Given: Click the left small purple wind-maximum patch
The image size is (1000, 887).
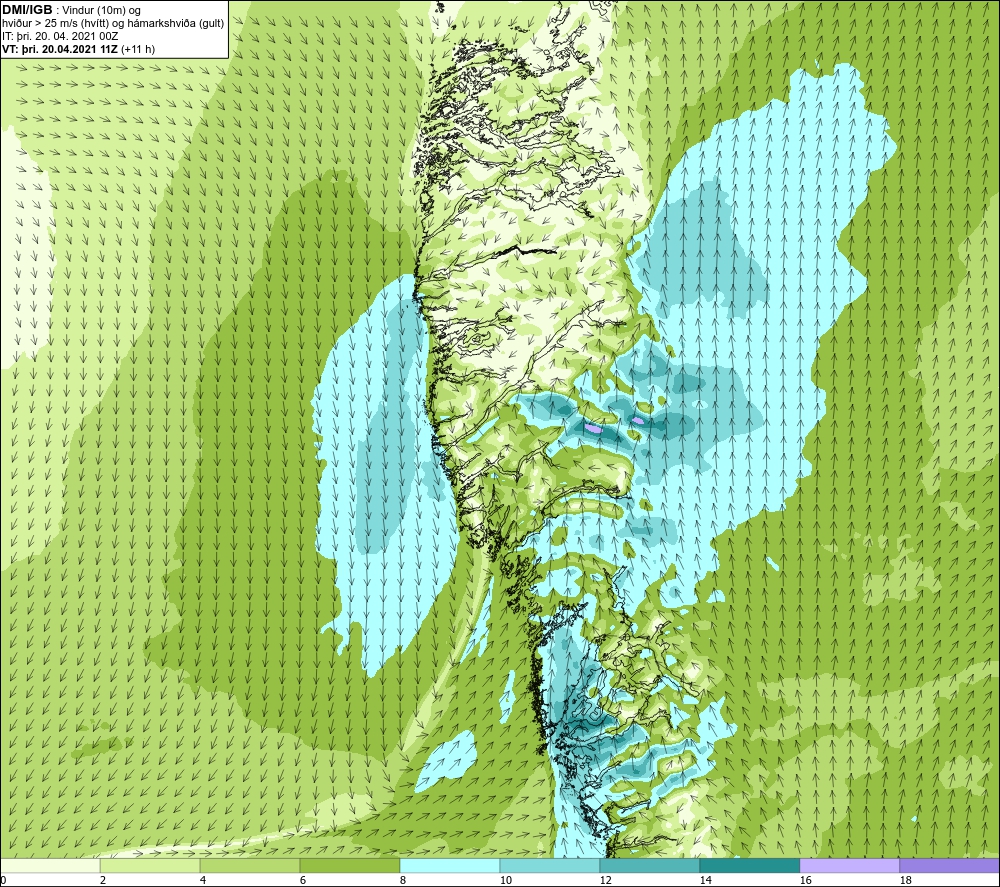Looking at the screenshot, I should coord(593,429).
